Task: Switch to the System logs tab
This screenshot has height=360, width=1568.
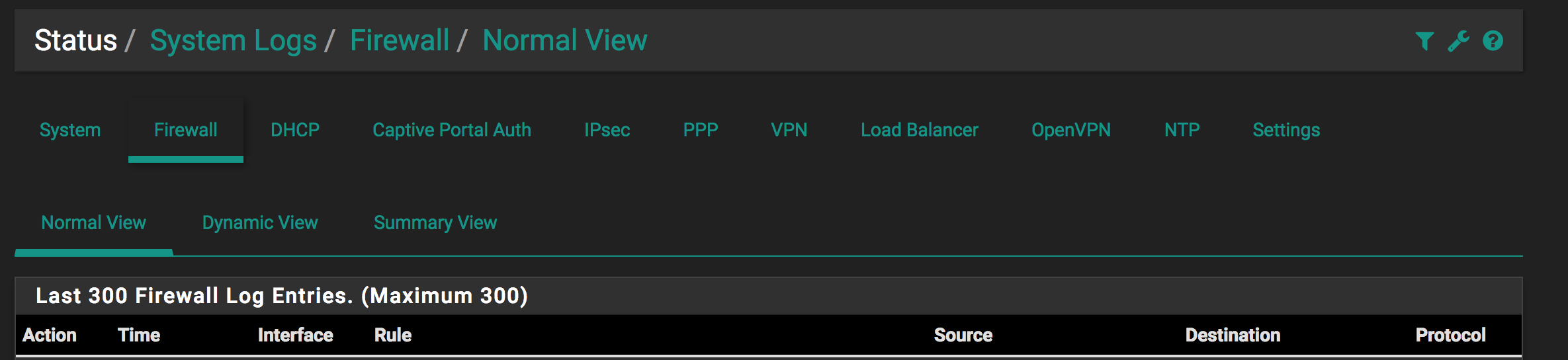Action: [x=70, y=130]
